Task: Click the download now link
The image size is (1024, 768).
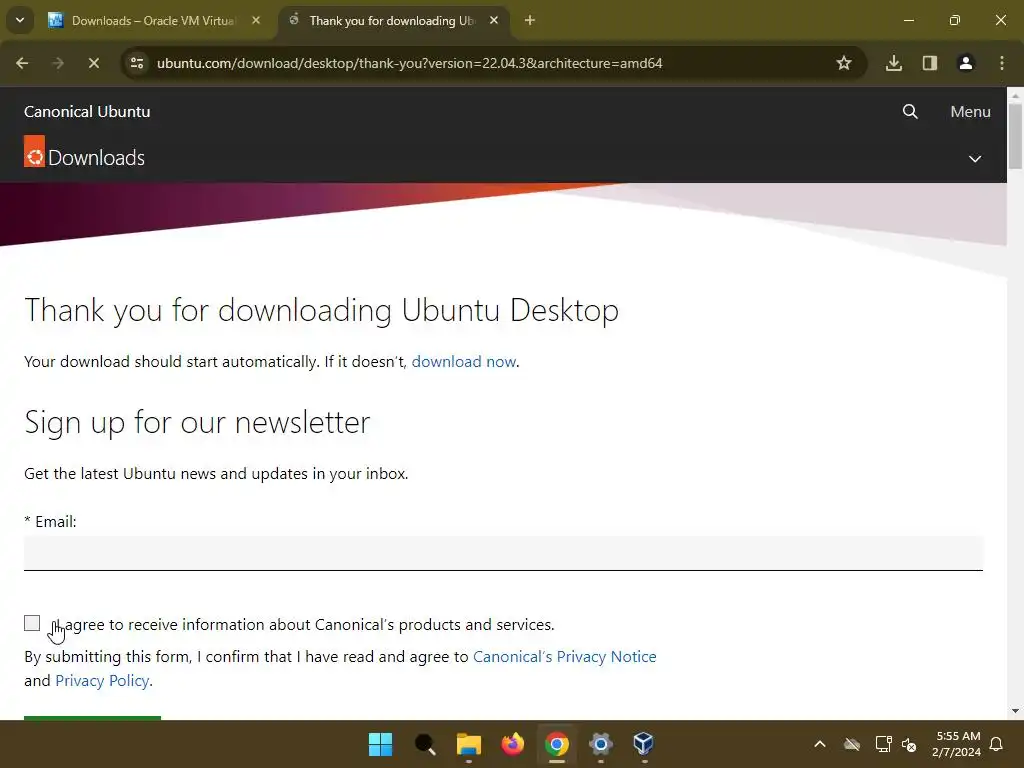Action: click(464, 362)
